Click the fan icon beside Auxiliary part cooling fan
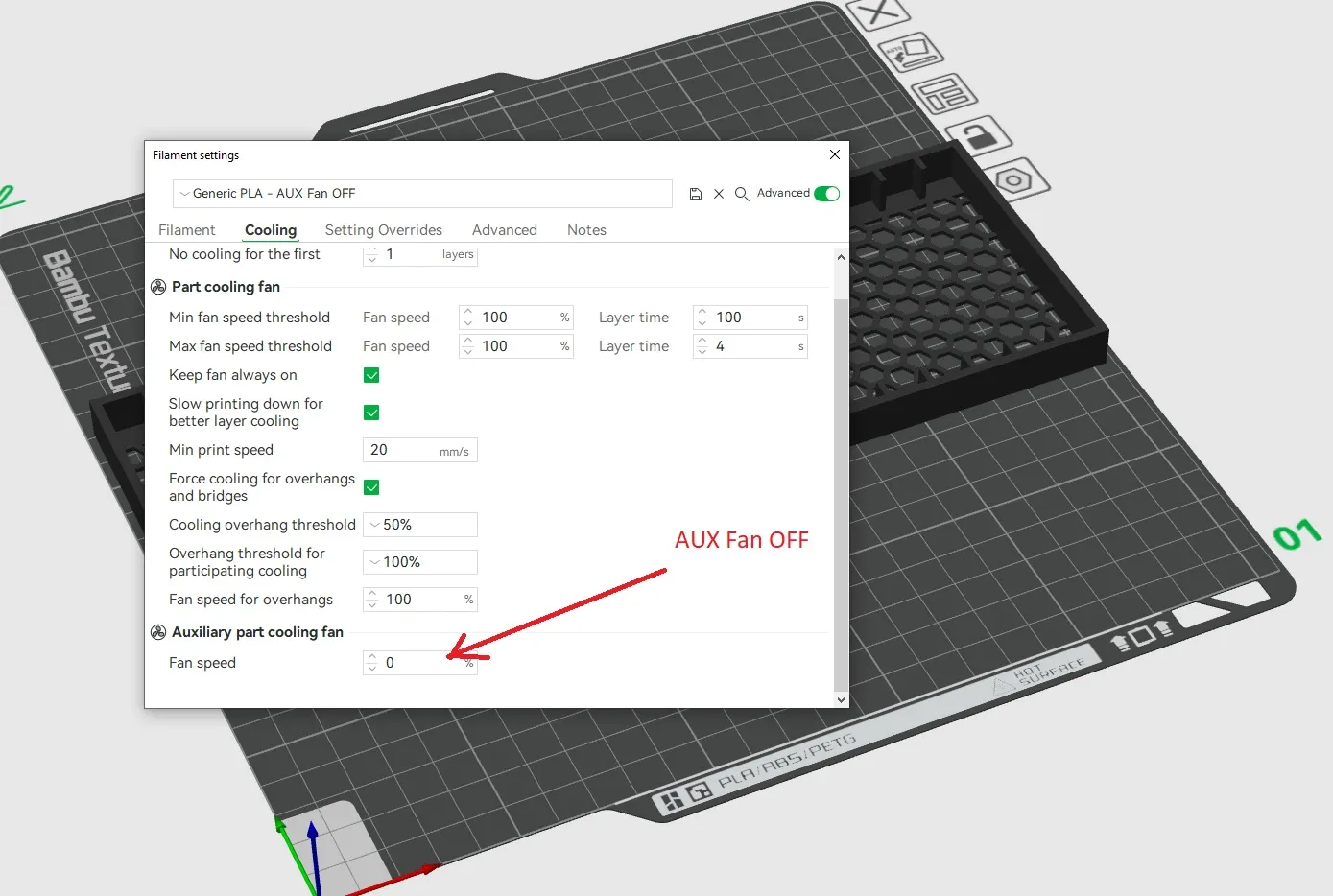The width and height of the screenshot is (1333, 896). (x=158, y=632)
